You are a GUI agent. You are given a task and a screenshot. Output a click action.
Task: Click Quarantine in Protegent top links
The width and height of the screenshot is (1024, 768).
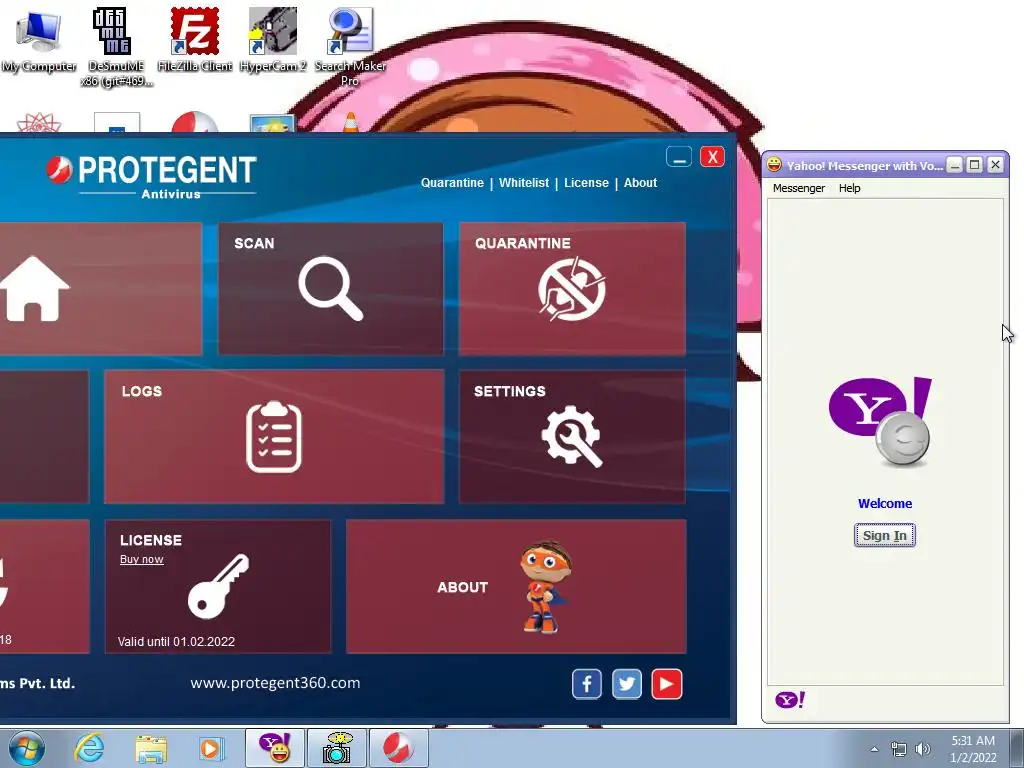[x=452, y=183]
